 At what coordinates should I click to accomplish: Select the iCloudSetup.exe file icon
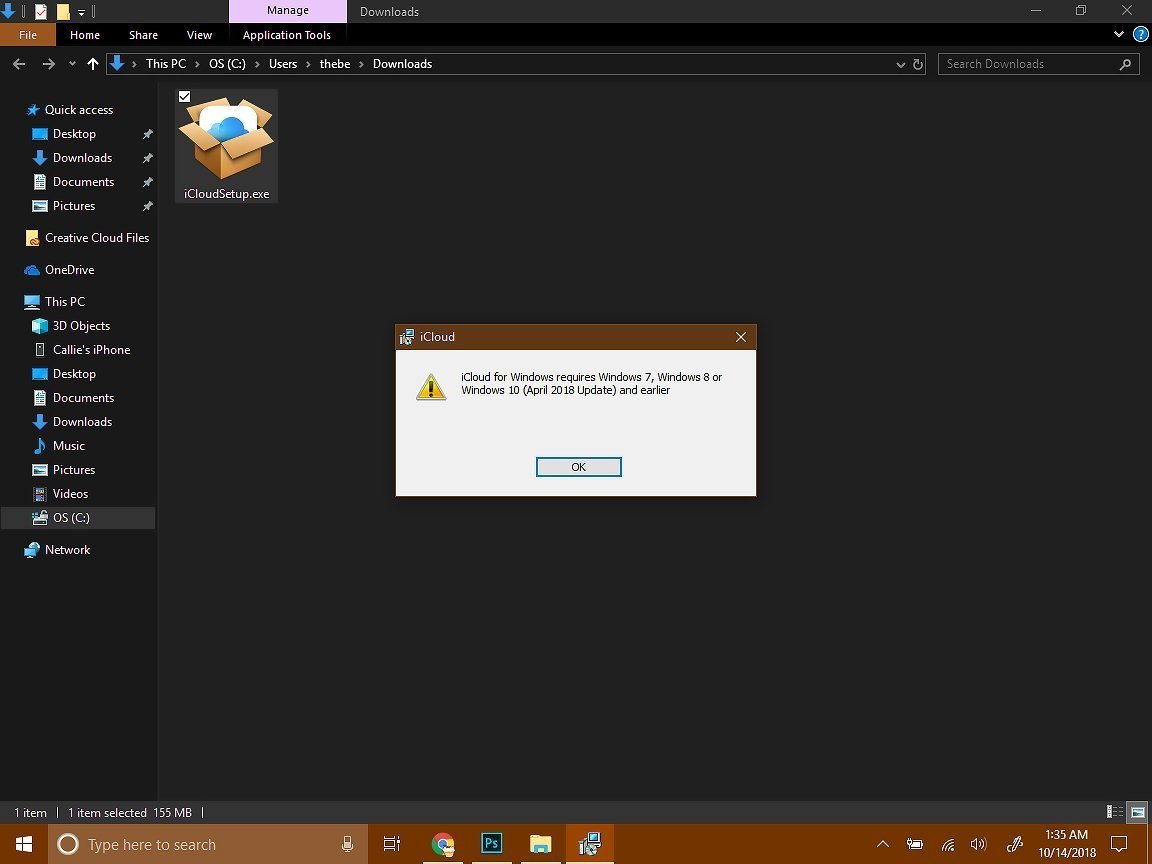point(226,137)
